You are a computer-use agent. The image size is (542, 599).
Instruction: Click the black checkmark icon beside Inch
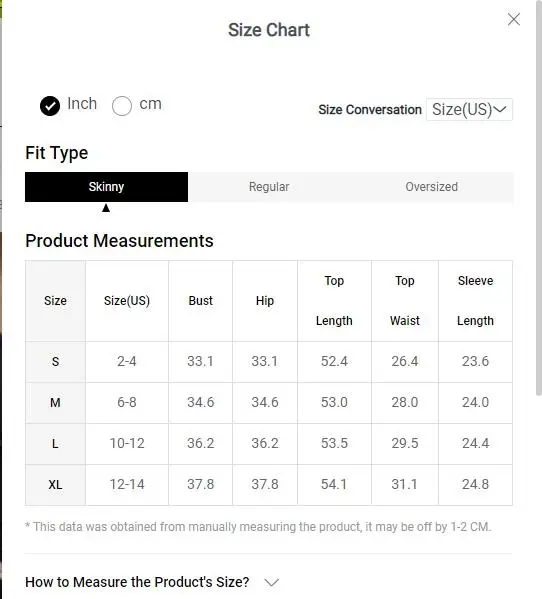tap(50, 106)
